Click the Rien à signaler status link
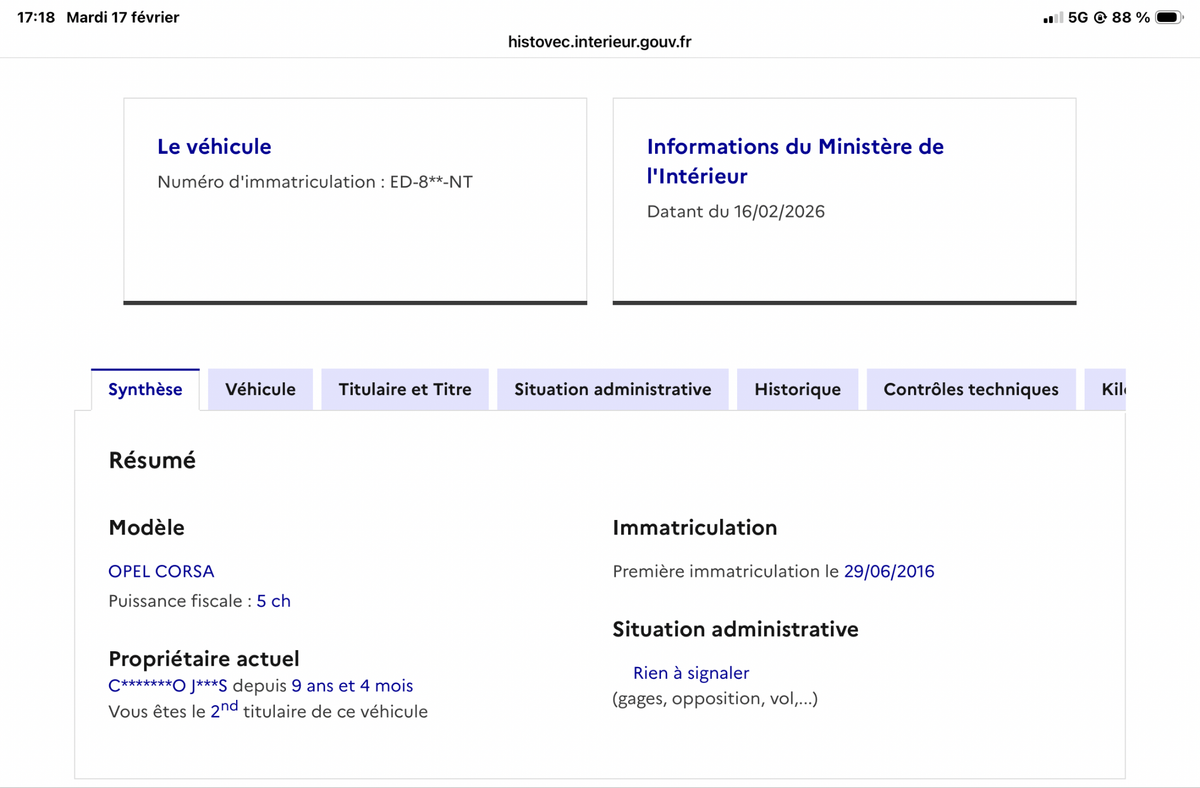Viewport: 1200px width, 788px height. tap(690, 673)
